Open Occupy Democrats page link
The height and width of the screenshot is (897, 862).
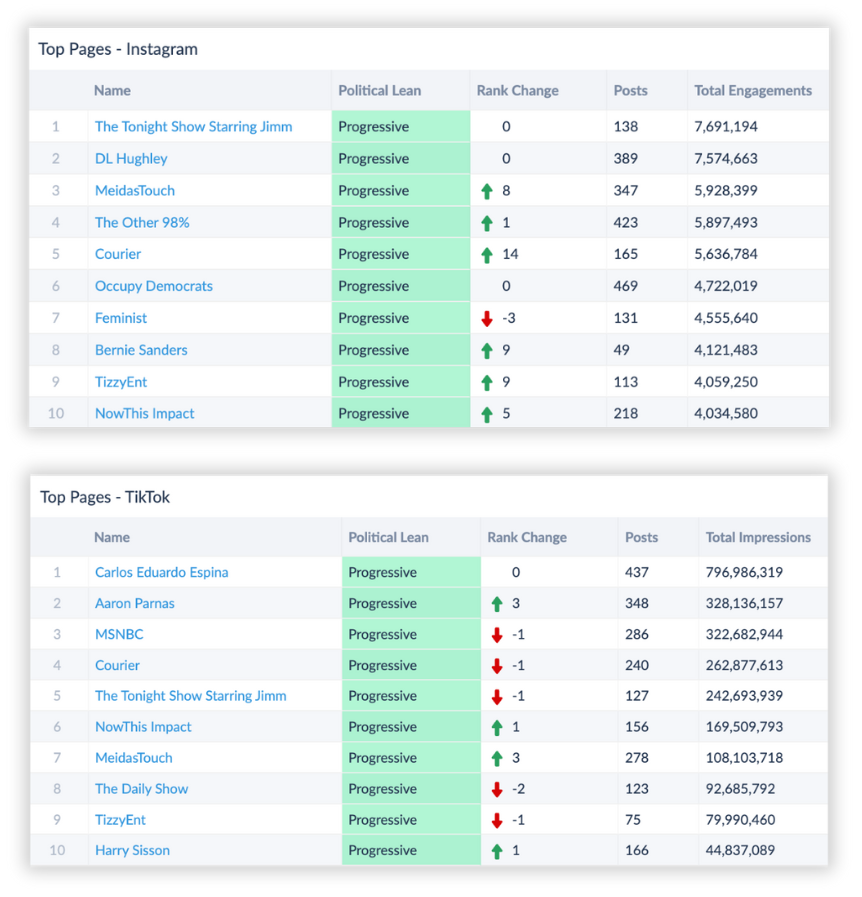click(x=154, y=286)
